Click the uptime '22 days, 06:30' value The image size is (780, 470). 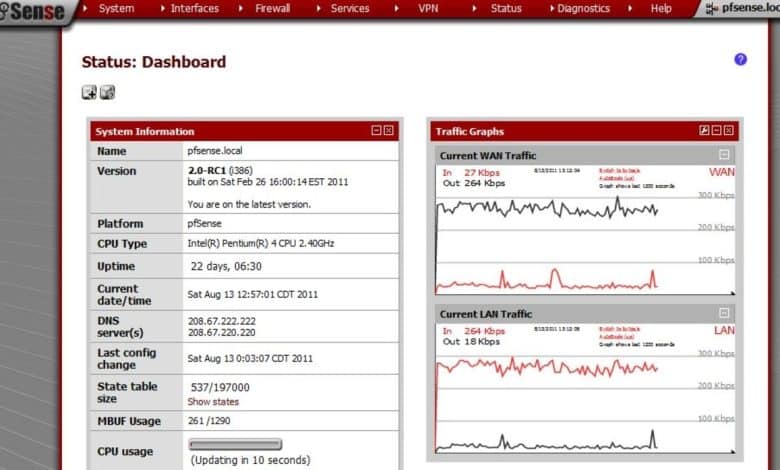pyautogui.click(x=226, y=266)
